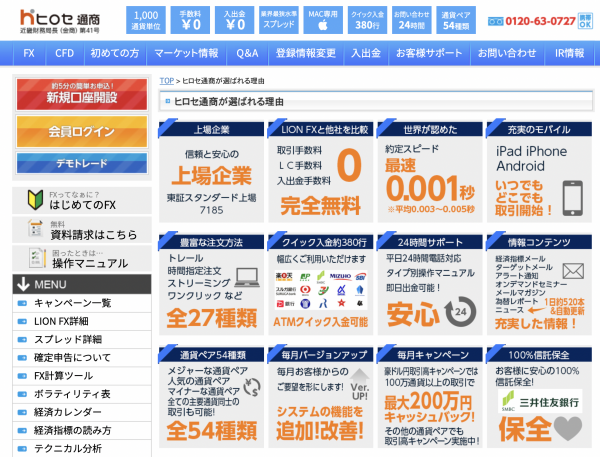Open スプレッド詳細 in side menu
600x457 pixels.
(82, 339)
